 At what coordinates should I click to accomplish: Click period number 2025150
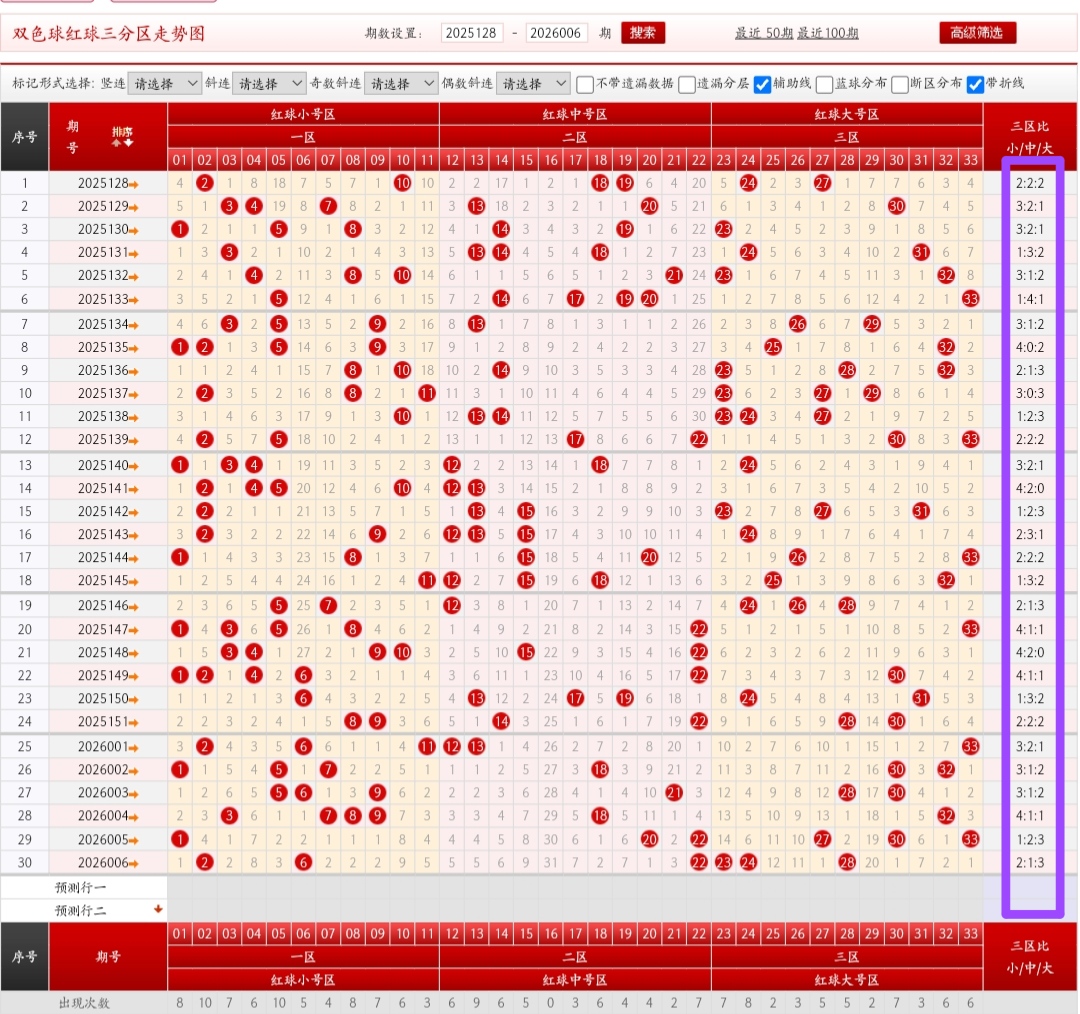103,699
